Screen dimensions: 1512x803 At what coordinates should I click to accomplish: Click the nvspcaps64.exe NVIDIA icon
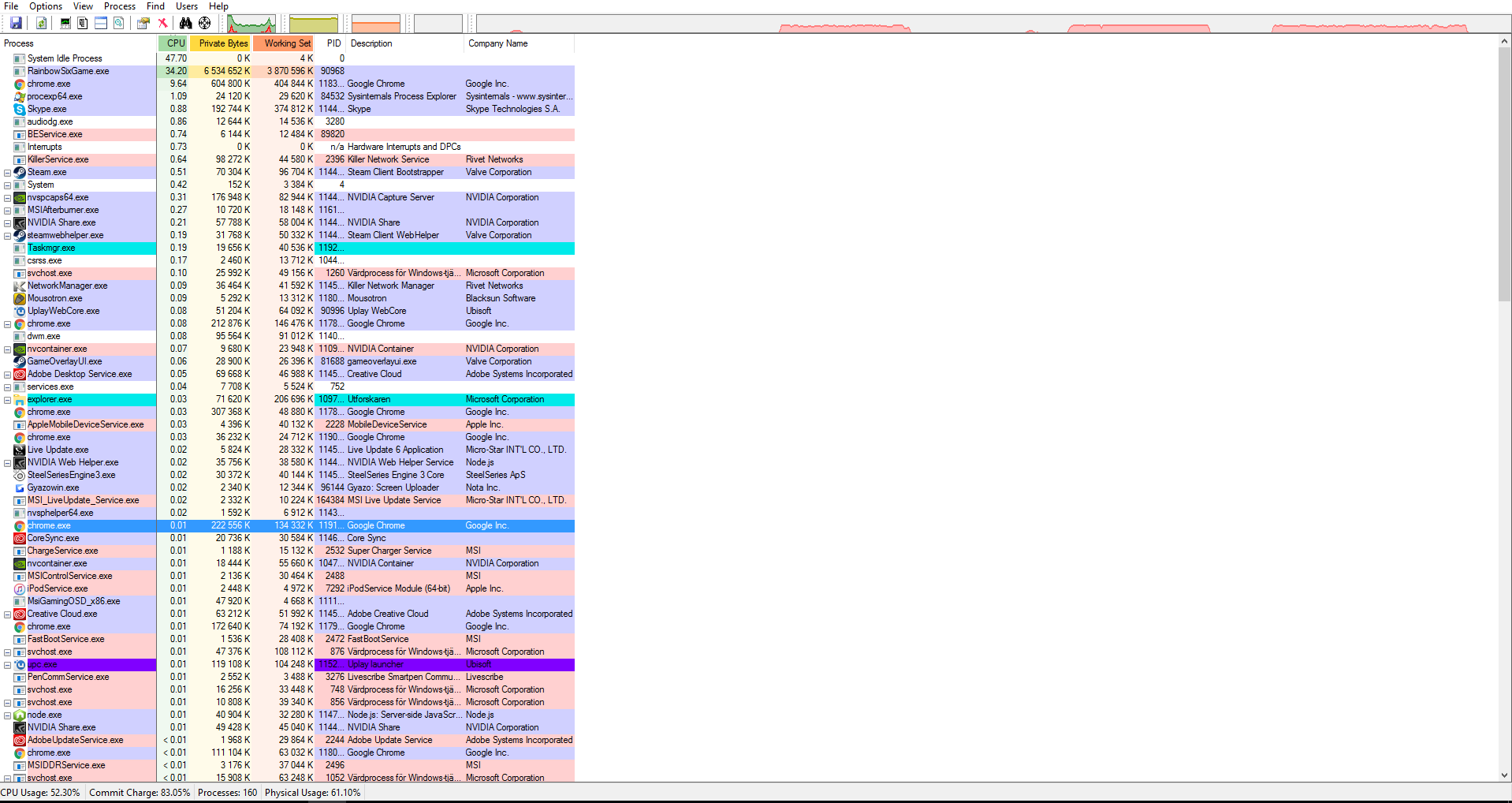coord(20,197)
